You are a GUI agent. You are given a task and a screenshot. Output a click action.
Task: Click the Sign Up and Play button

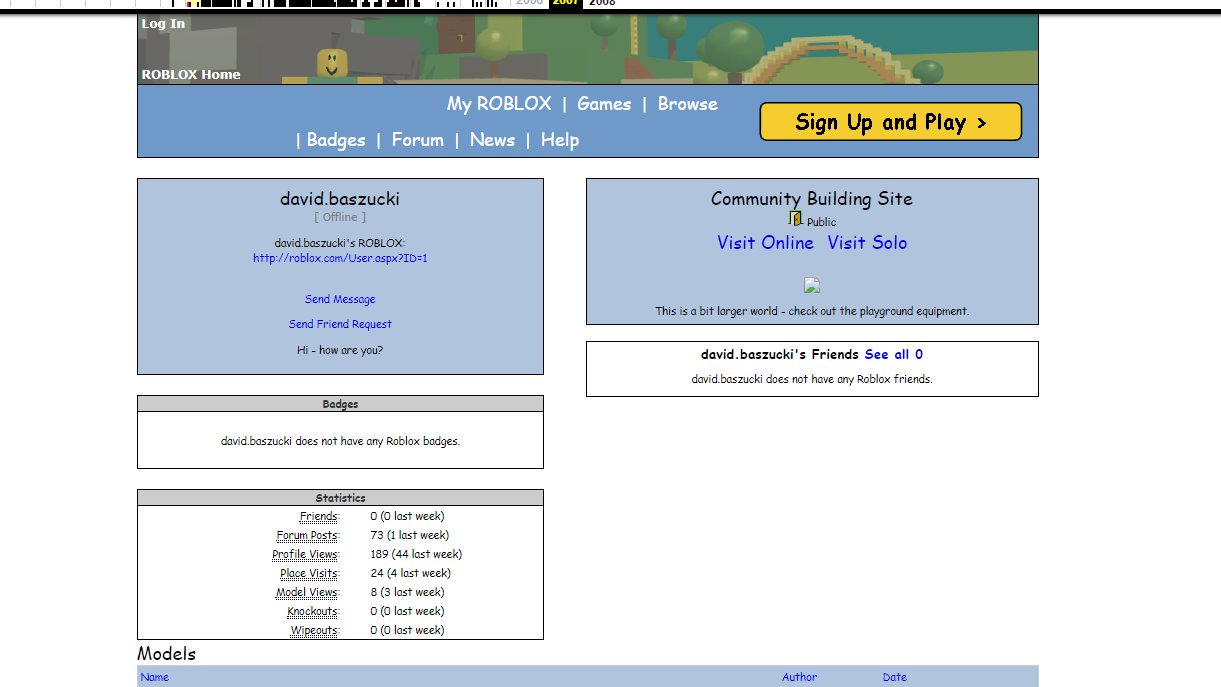click(x=891, y=122)
